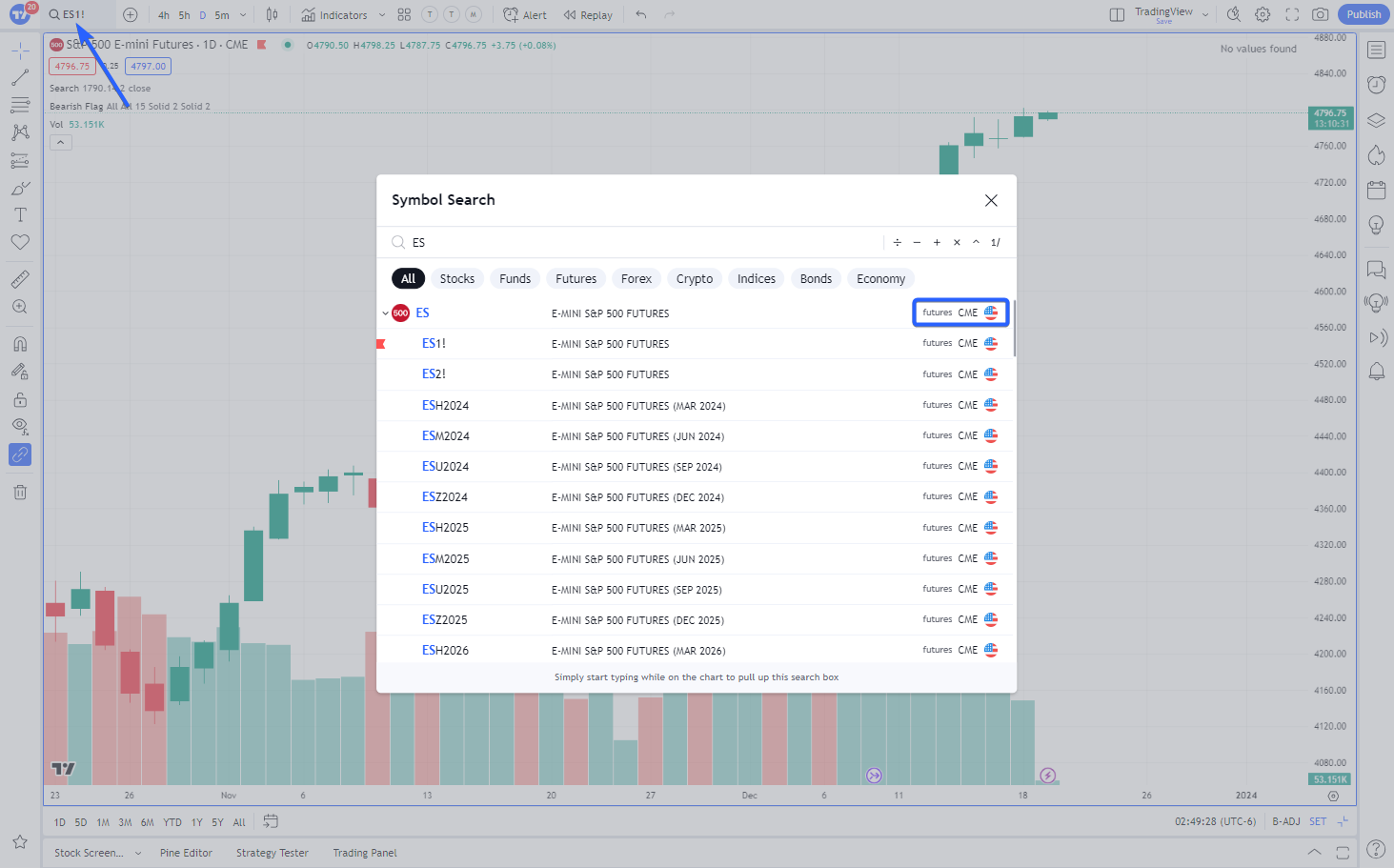Open the indicator templates grid

click(404, 14)
